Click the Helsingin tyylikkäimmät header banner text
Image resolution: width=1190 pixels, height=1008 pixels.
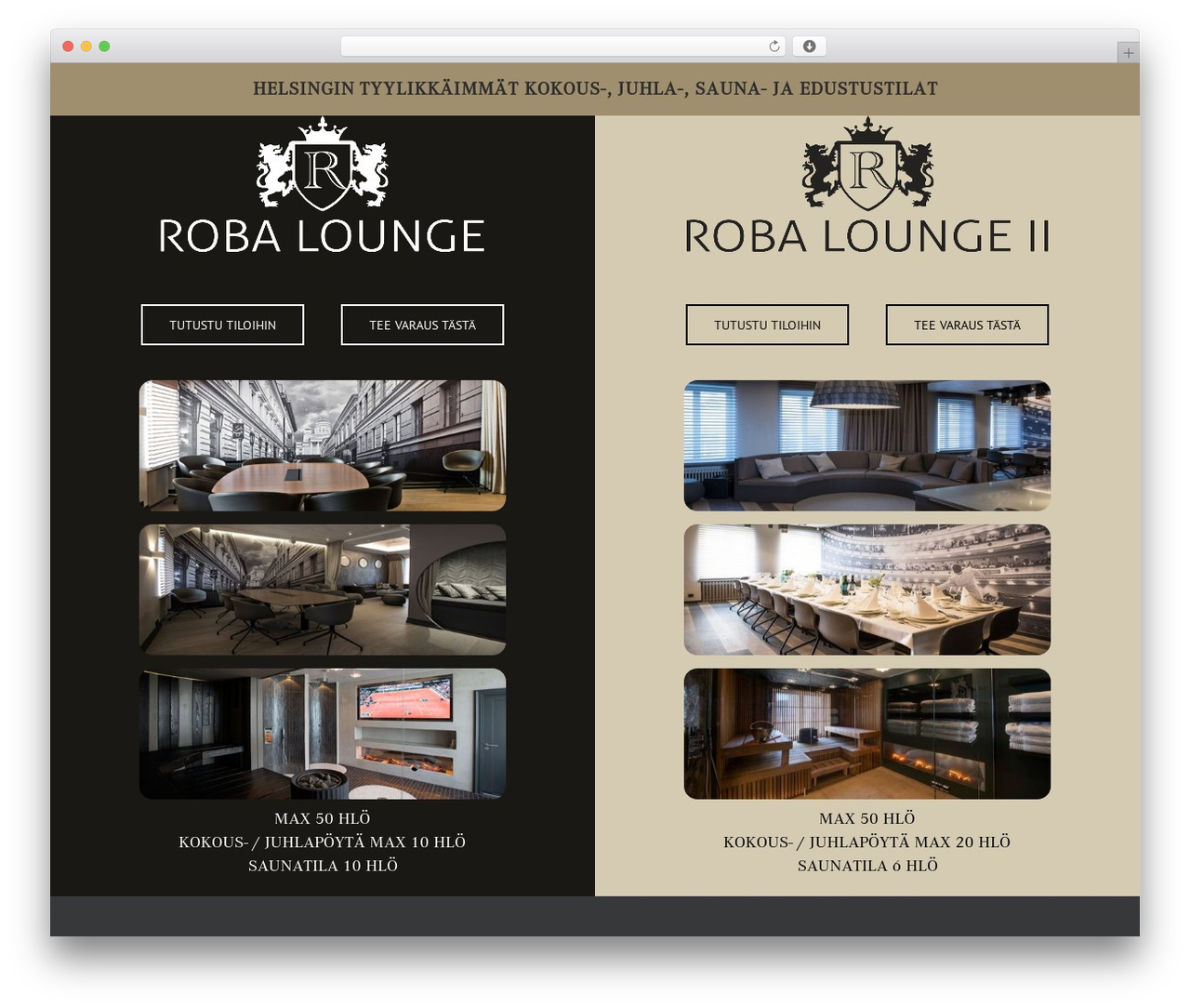(595, 88)
